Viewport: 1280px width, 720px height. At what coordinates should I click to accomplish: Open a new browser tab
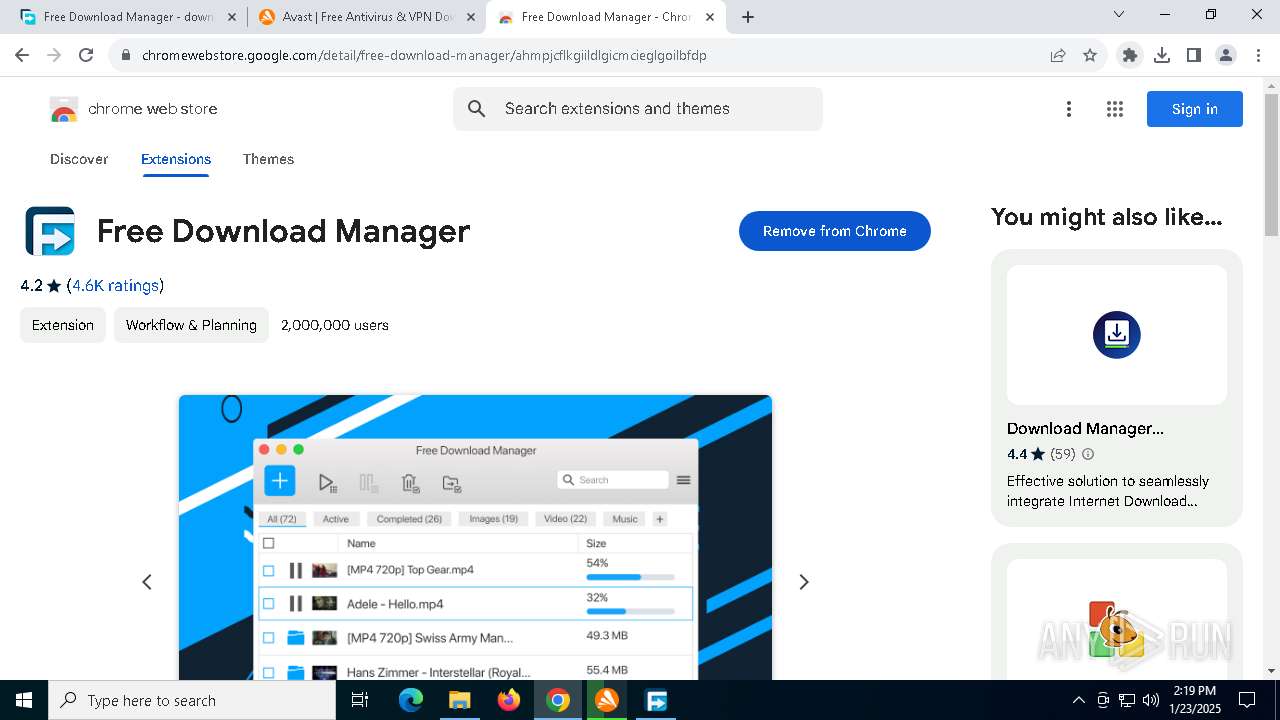coord(748,17)
